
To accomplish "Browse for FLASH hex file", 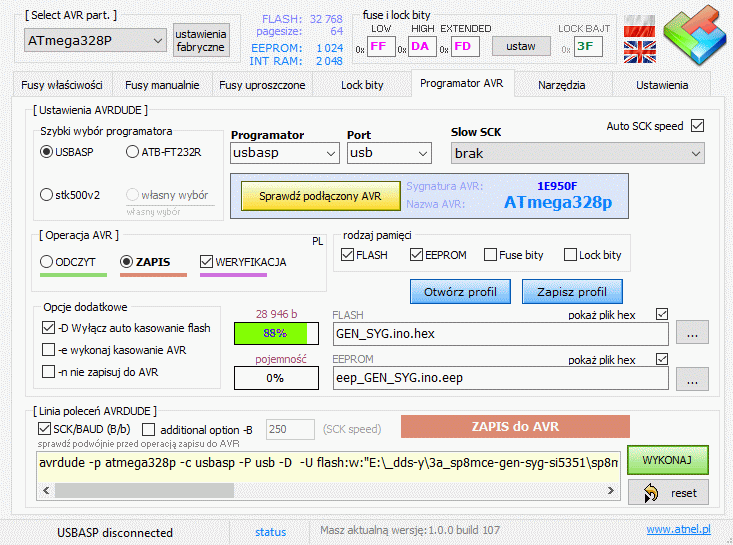I will pos(692,333).
